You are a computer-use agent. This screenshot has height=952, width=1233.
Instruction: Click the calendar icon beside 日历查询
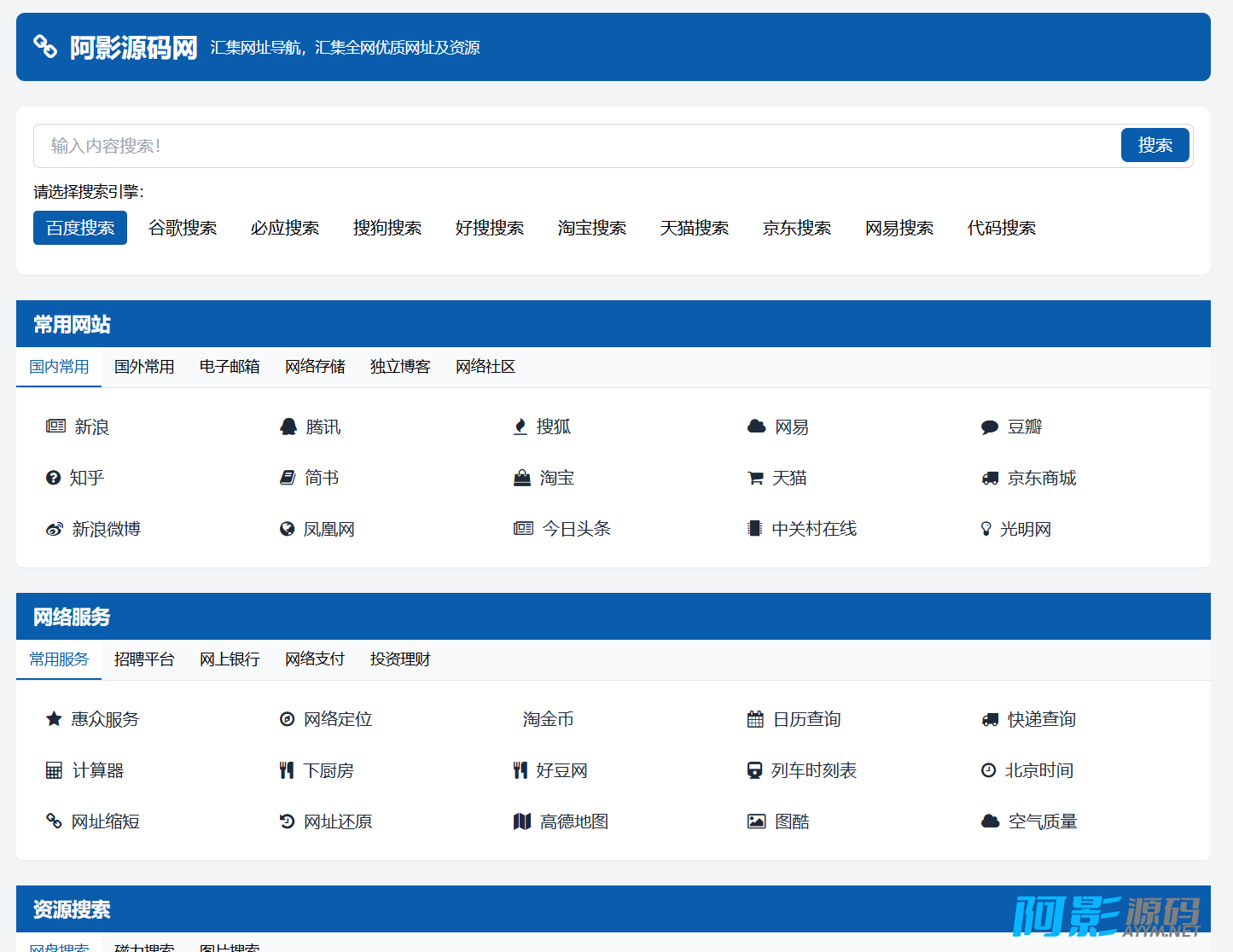(x=755, y=719)
